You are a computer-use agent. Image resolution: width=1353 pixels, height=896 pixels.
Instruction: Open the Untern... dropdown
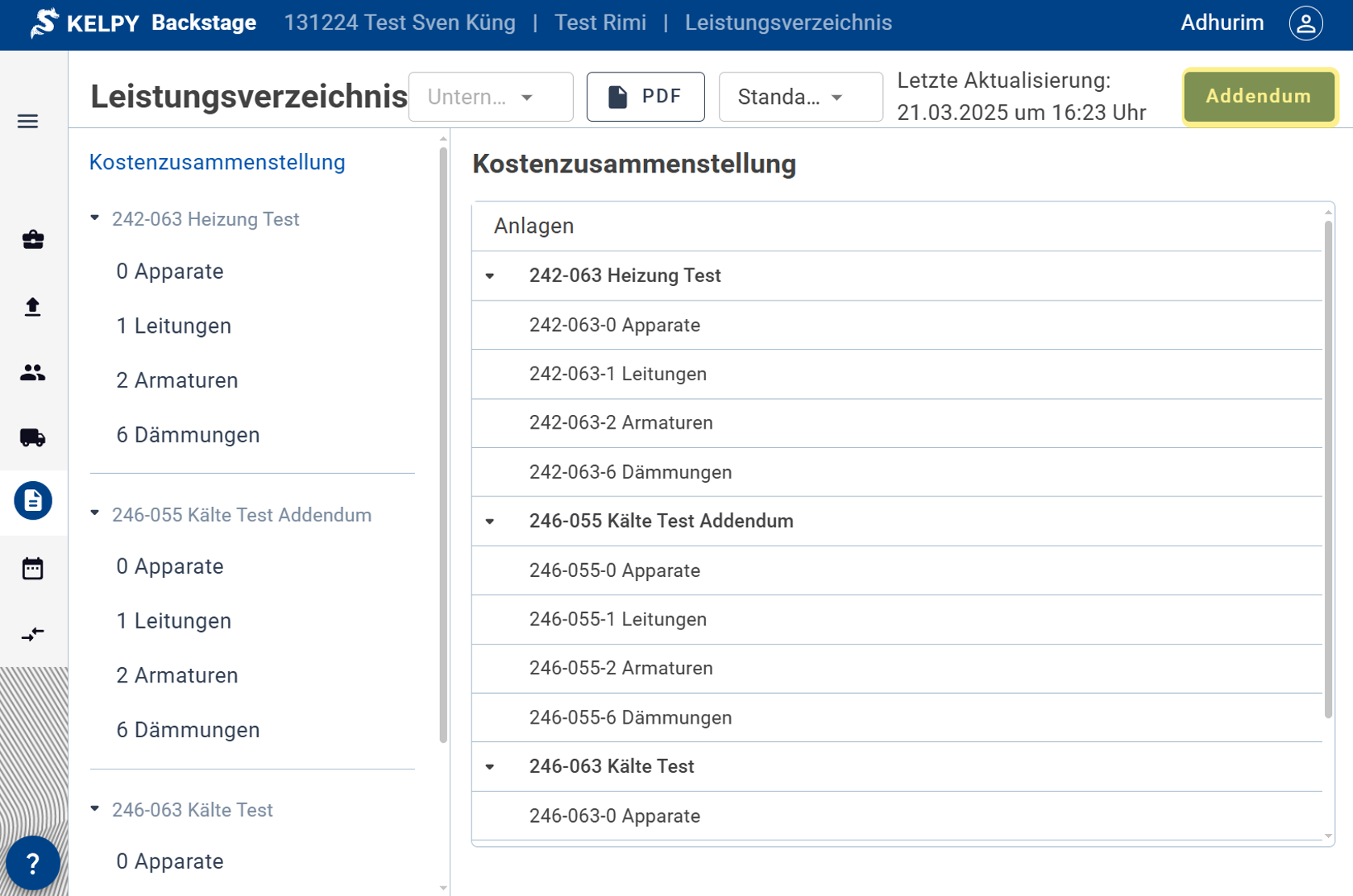click(x=490, y=97)
